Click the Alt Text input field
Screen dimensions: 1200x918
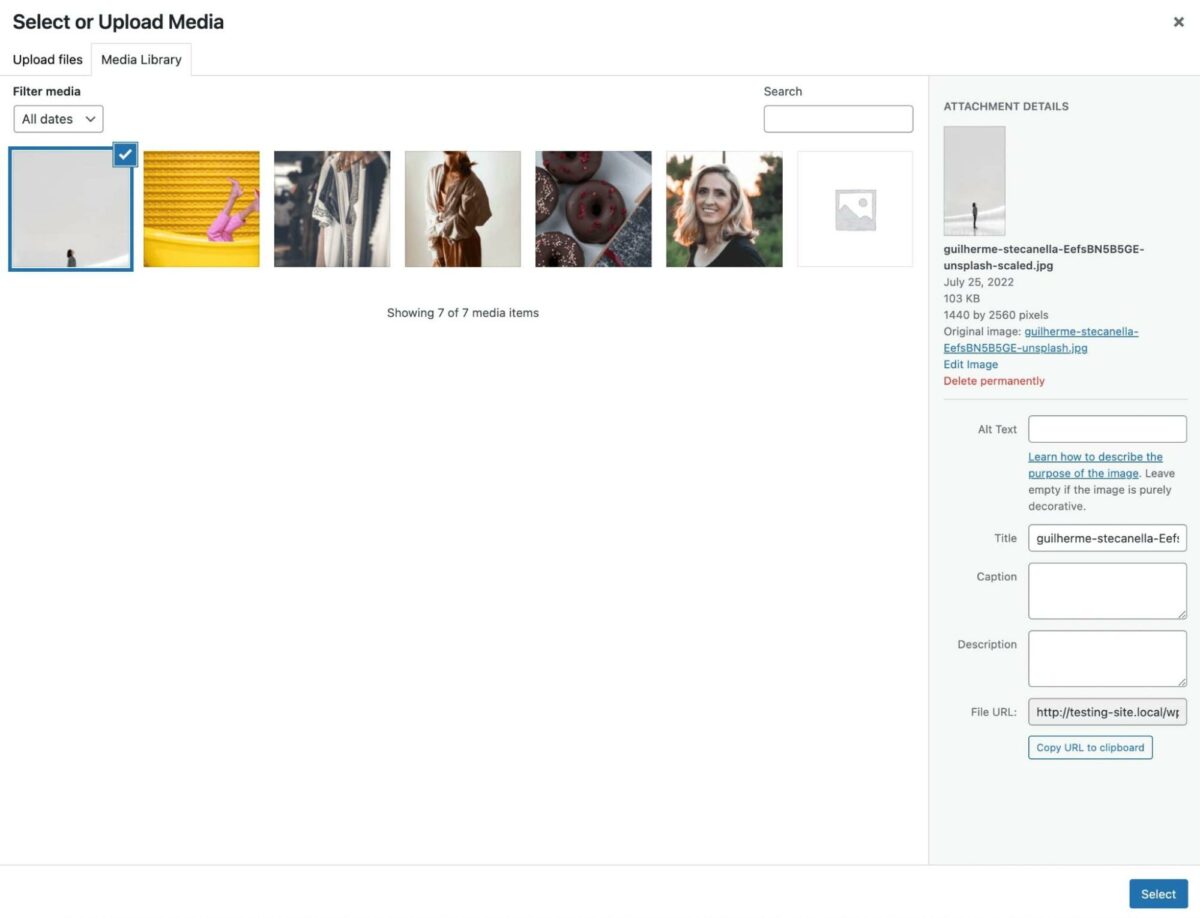[x=1106, y=428]
